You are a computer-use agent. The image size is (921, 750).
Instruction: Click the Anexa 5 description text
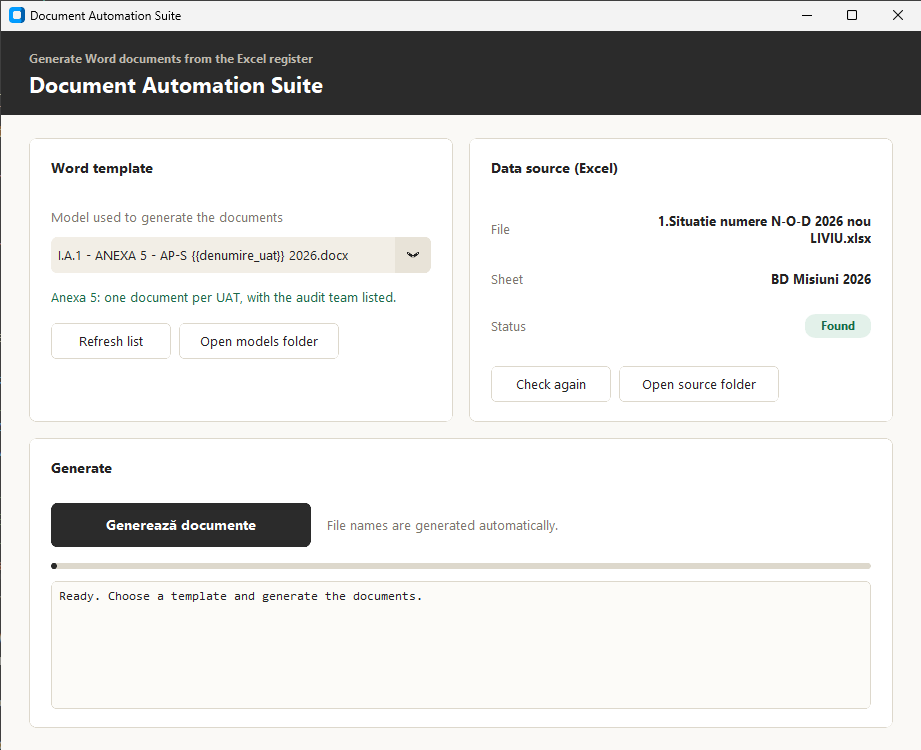click(223, 298)
